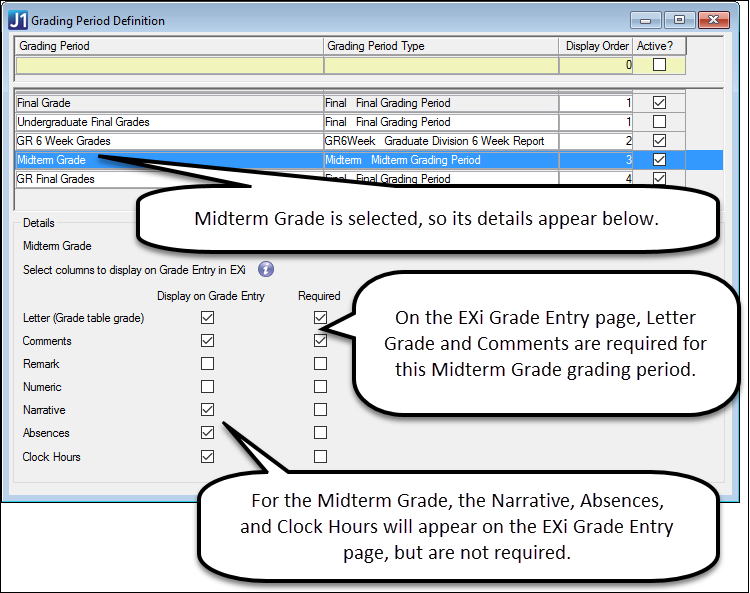Click Graduate Division 6 Week Report type cell
Image resolution: width=750 pixels, height=593 pixels.
(441, 141)
